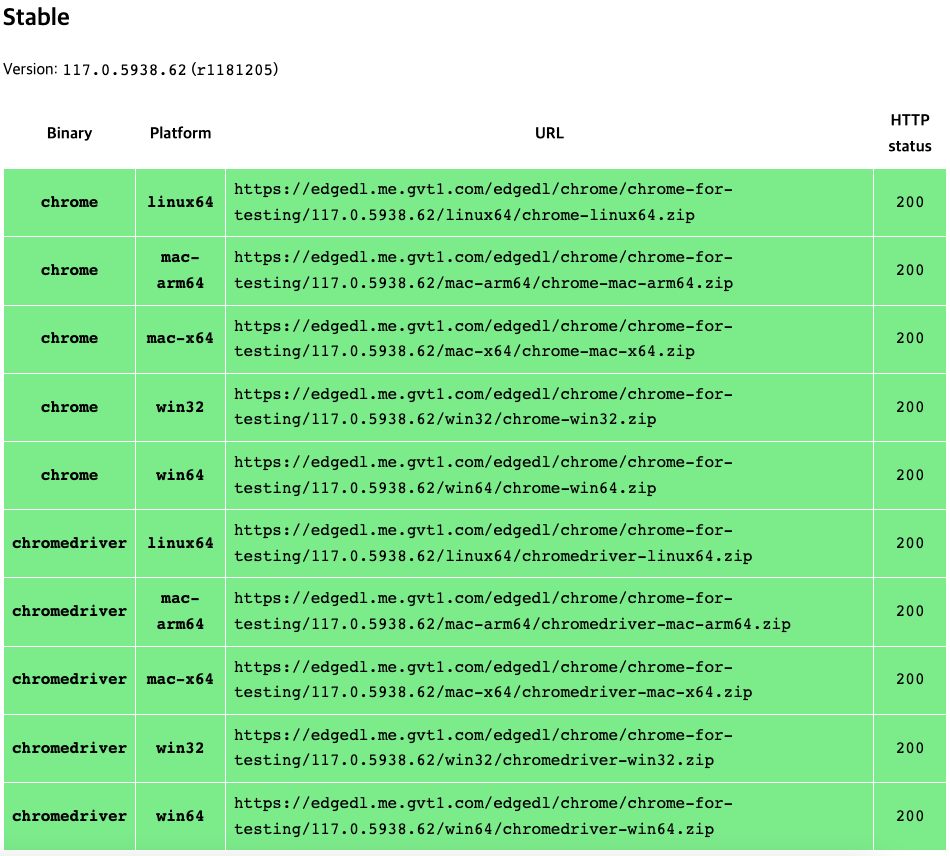
Task: Click chromedriver binary cell for win64
Action: pos(70,816)
